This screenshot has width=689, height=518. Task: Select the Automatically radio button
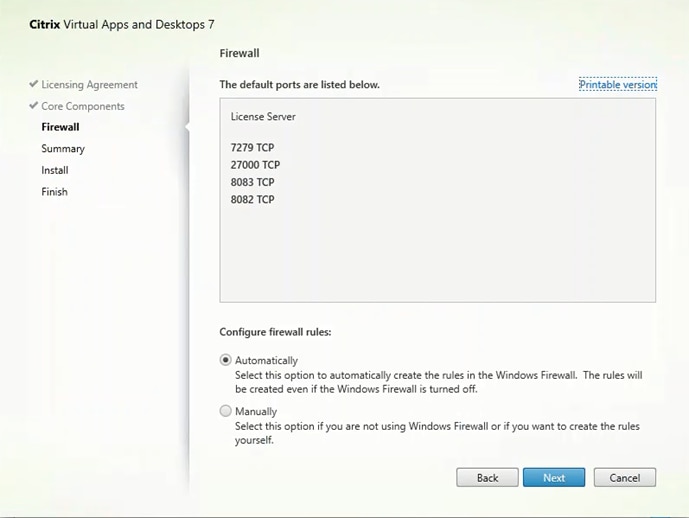[x=225, y=360]
